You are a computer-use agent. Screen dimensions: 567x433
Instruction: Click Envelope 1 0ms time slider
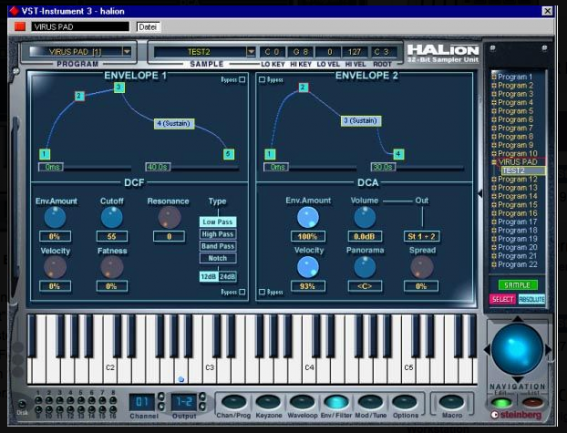51,167
